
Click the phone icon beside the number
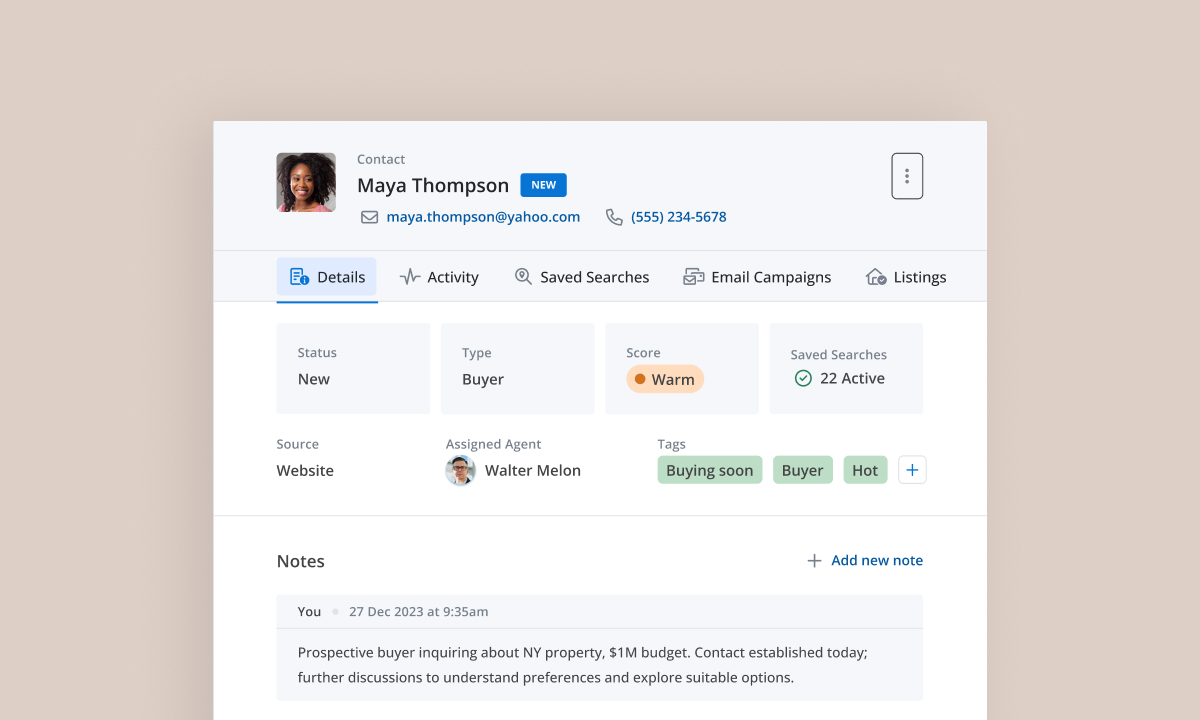[614, 217]
